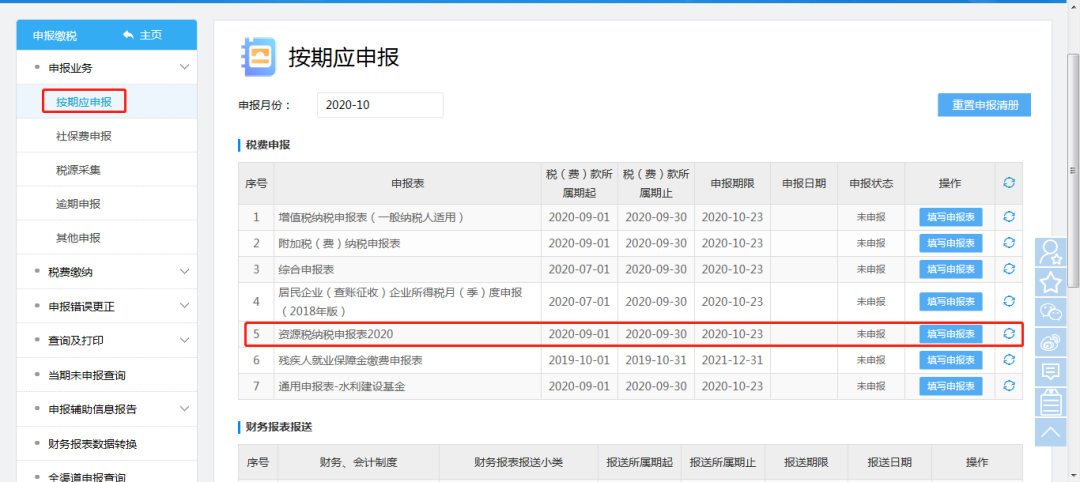This screenshot has width=1080, height=482.
Task: Refresh row 3 综合申报表 status
Action: pos(1009,269)
